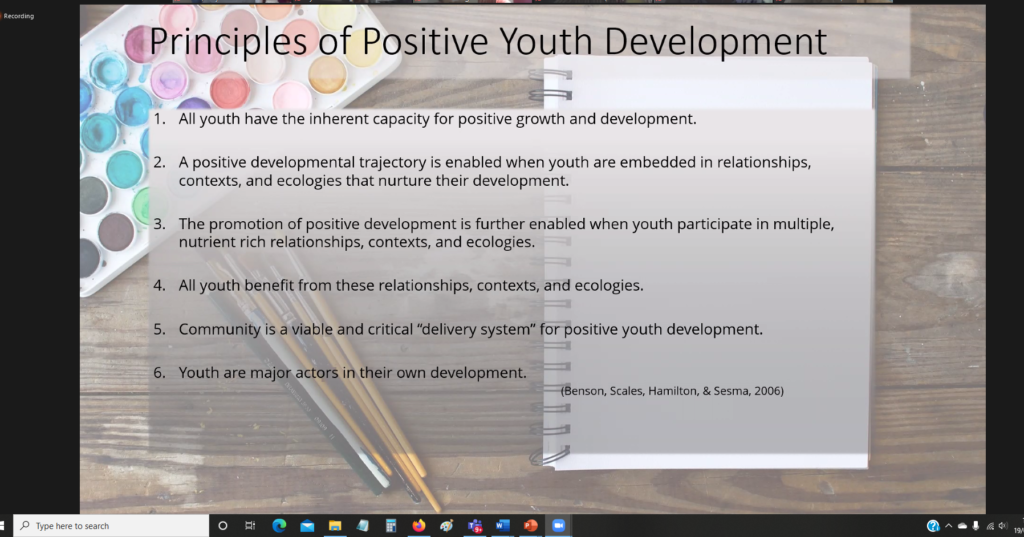Click principle 3 'The promotion of positive development'
The image size is (1024, 537).
click(506, 233)
